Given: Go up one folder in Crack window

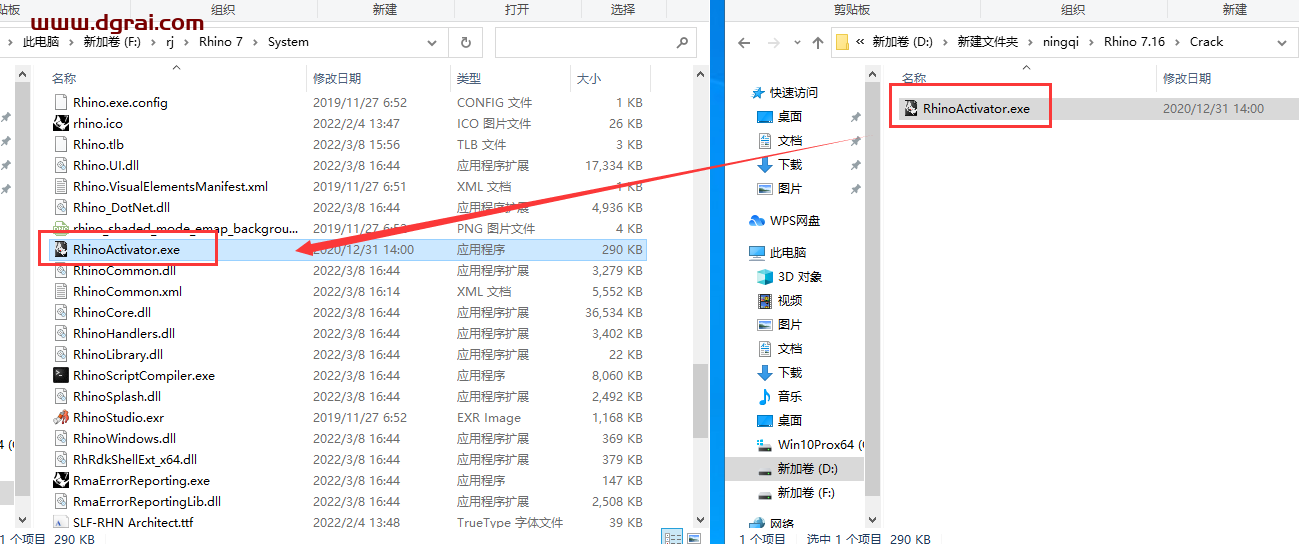Looking at the screenshot, I should [x=818, y=42].
